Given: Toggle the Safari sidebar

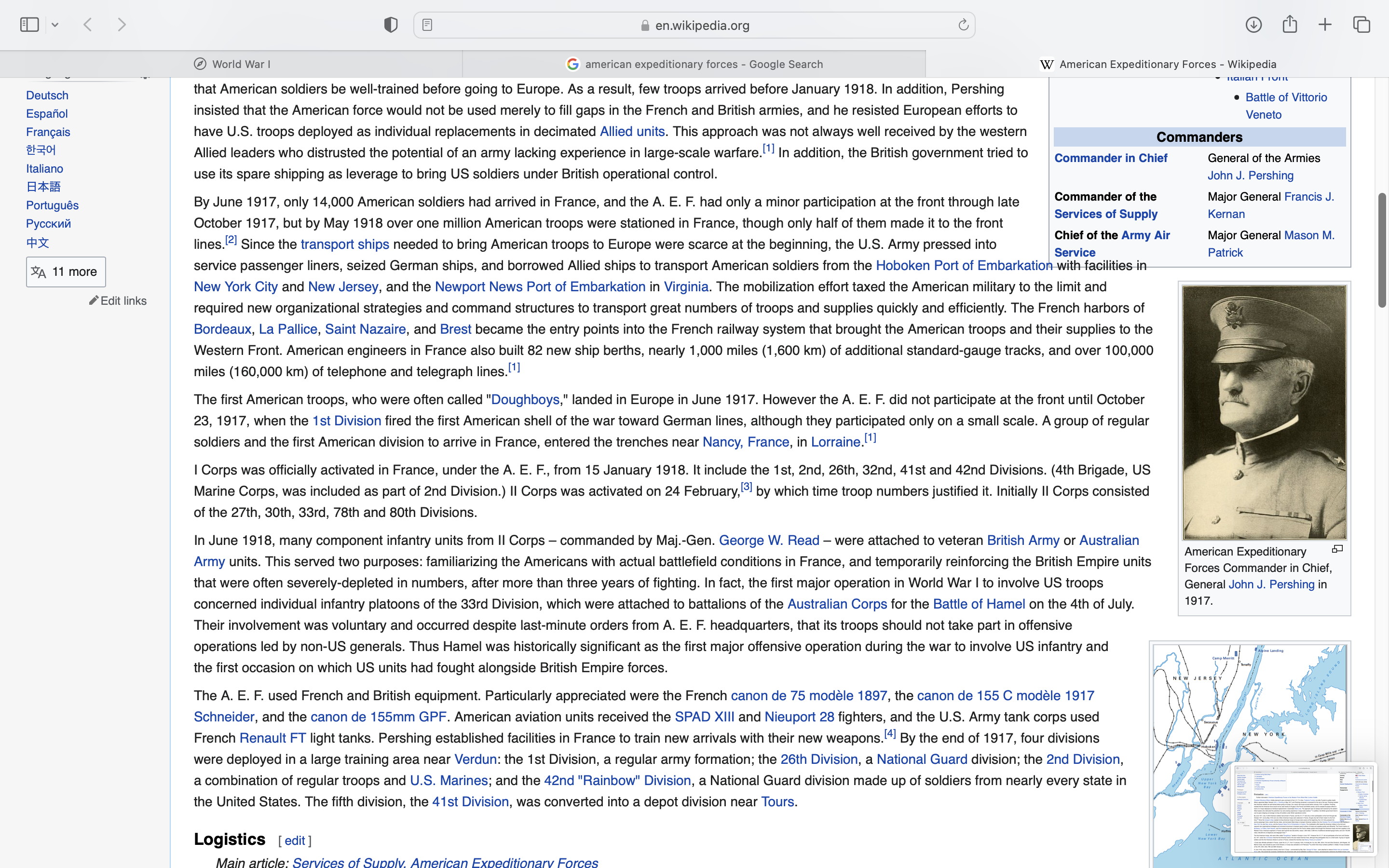Looking at the screenshot, I should tap(29, 25).
